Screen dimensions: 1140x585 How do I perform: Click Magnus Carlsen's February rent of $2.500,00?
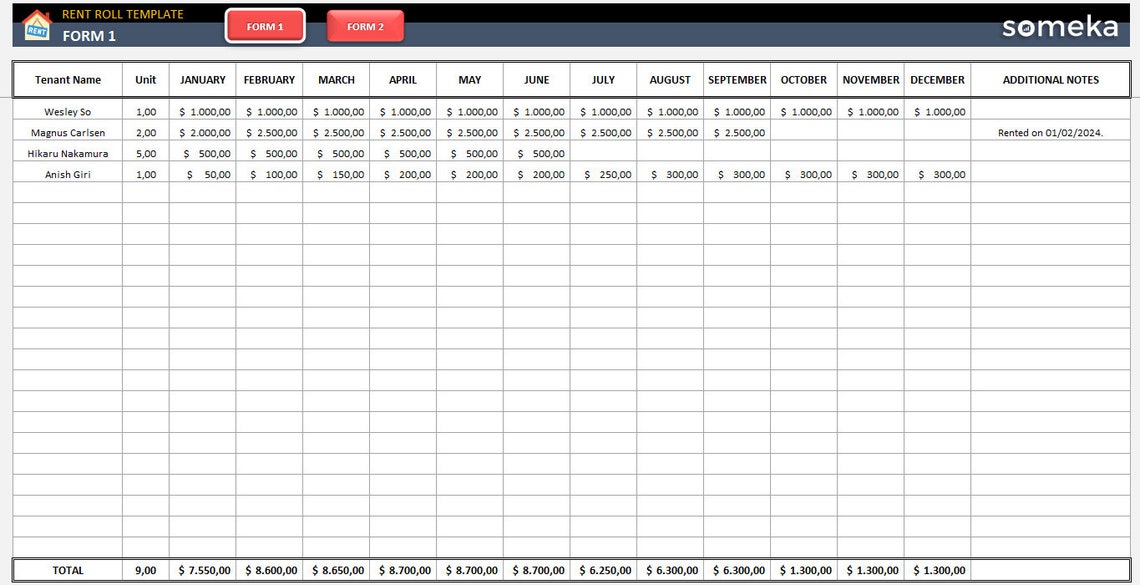(x=269, y=132)
